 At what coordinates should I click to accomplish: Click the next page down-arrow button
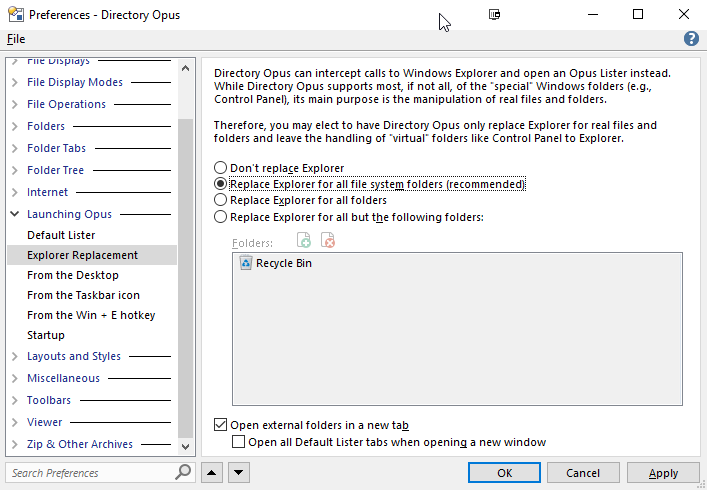pos(239,473)
